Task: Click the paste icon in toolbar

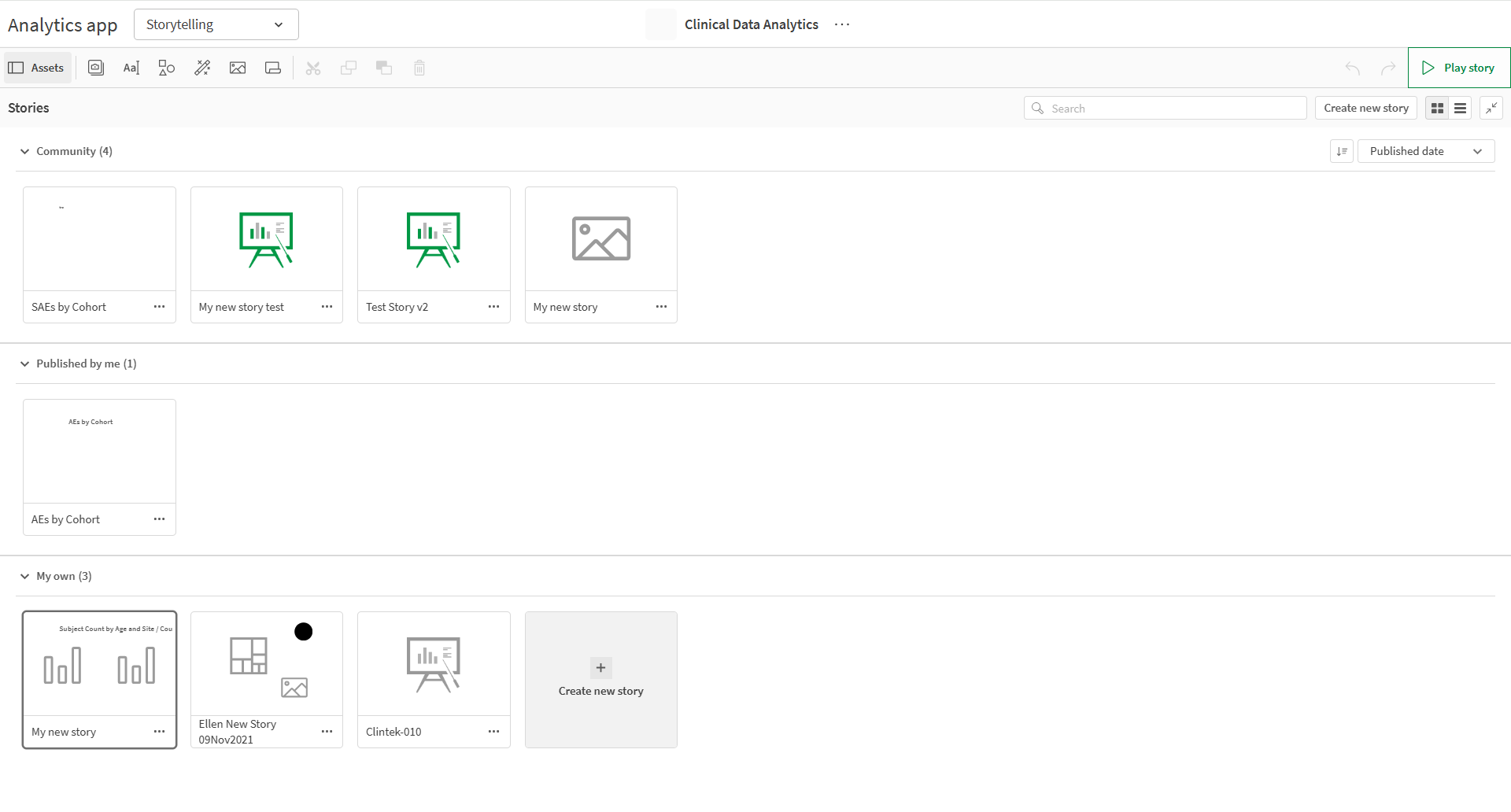Action: tap(384, 68)
